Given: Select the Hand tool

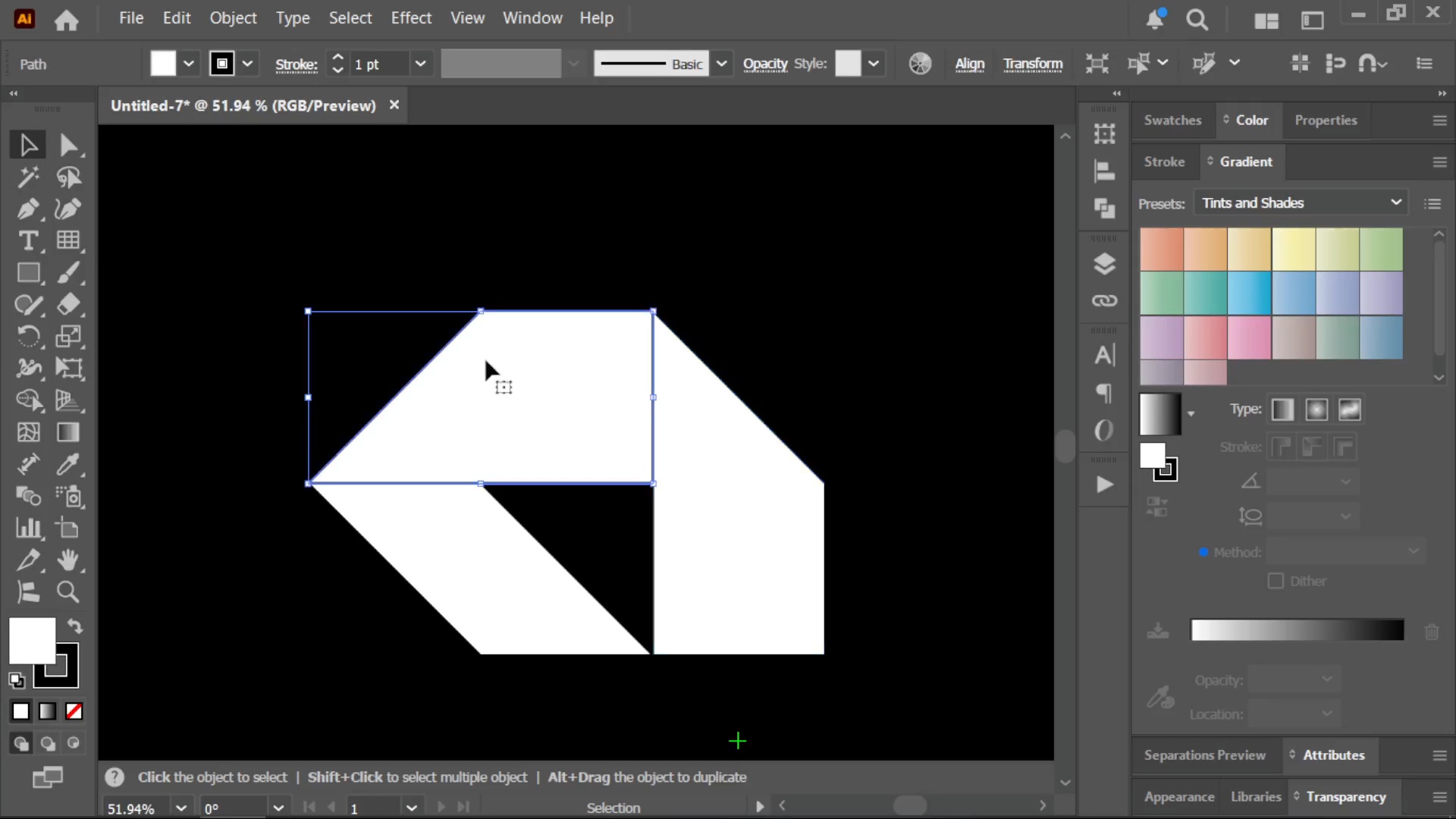Looking at the screenshot, I should coord(68,560).
